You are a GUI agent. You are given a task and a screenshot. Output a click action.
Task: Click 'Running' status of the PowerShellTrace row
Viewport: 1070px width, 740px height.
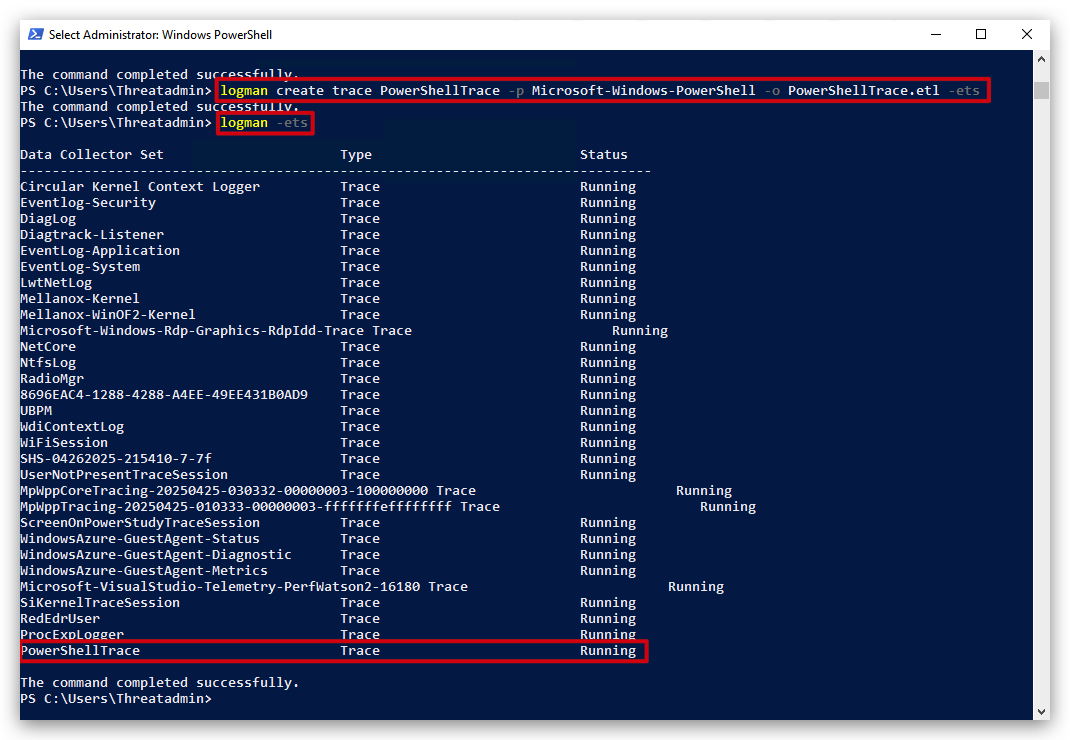(x=607, y=651)
